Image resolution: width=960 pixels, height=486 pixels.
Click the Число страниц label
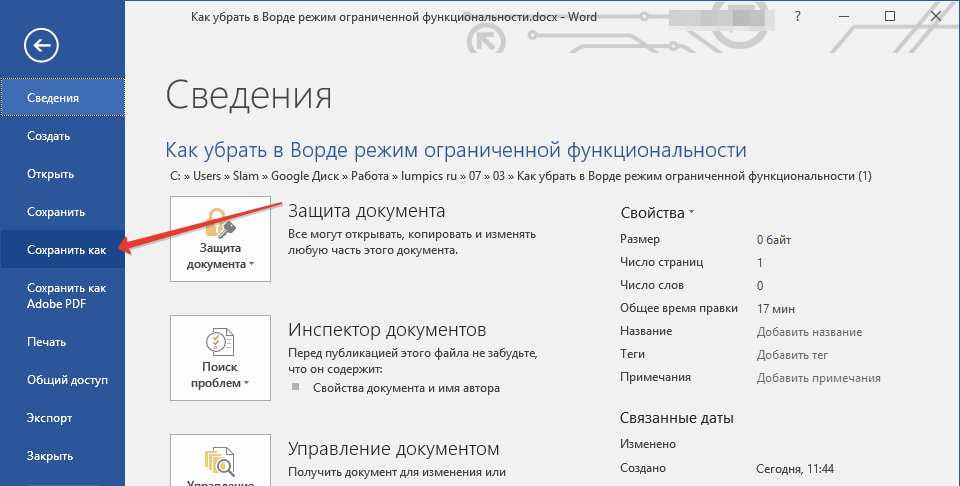click(661, 262)
